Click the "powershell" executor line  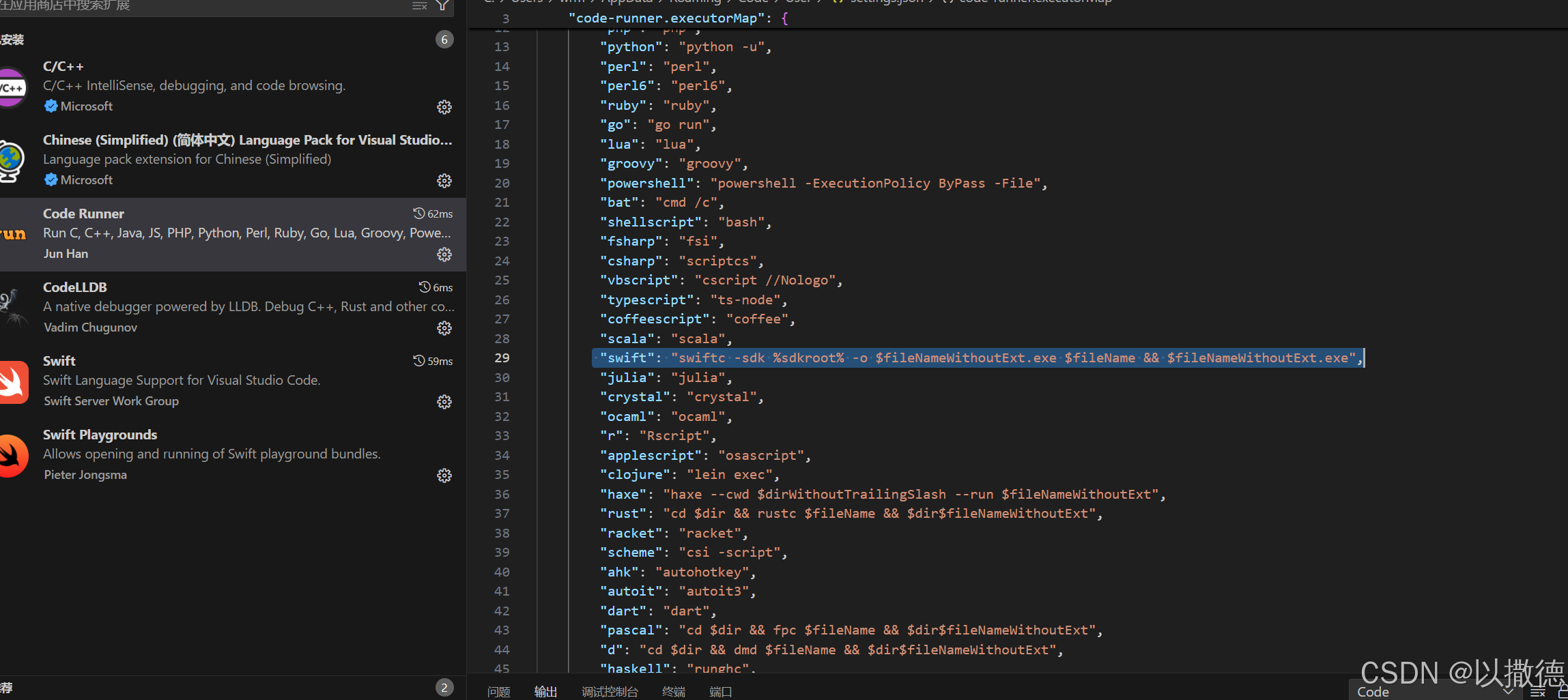tap(823, 184)
